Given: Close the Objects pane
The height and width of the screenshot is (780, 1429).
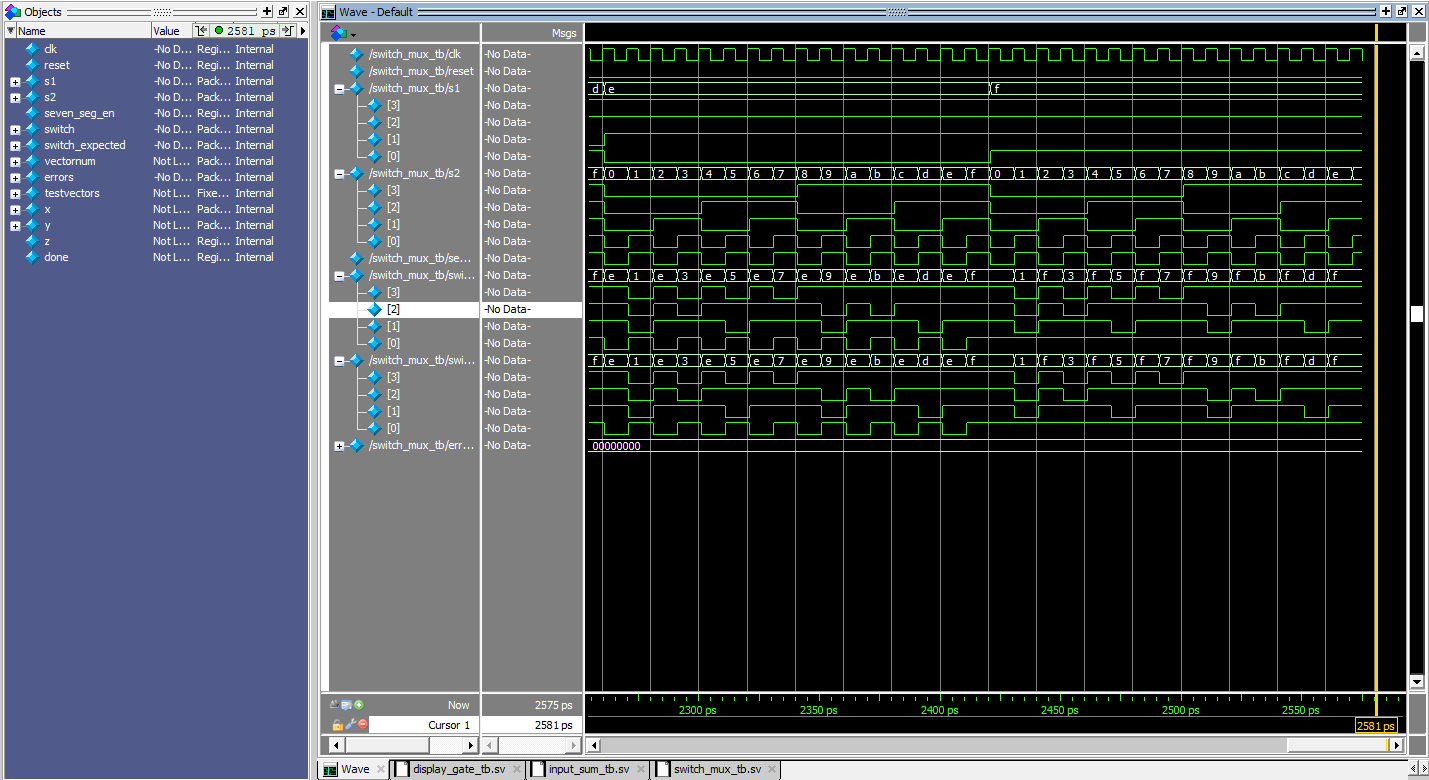Looking at the screenshot, I should click(300, 12).
